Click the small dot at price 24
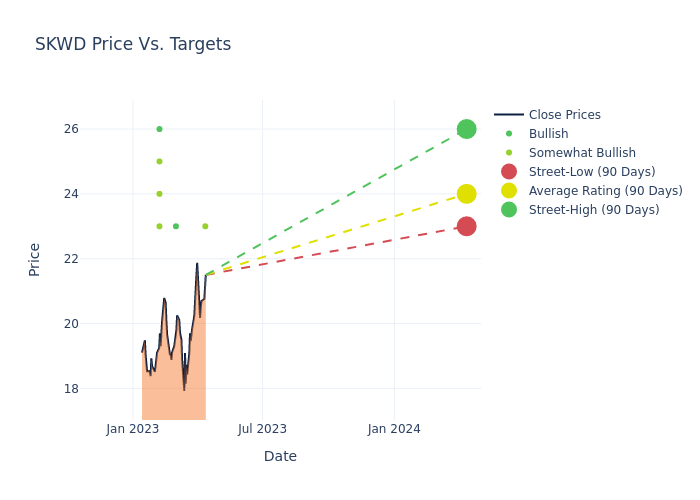Screen dimensions: 700x500 click(159, 194)
